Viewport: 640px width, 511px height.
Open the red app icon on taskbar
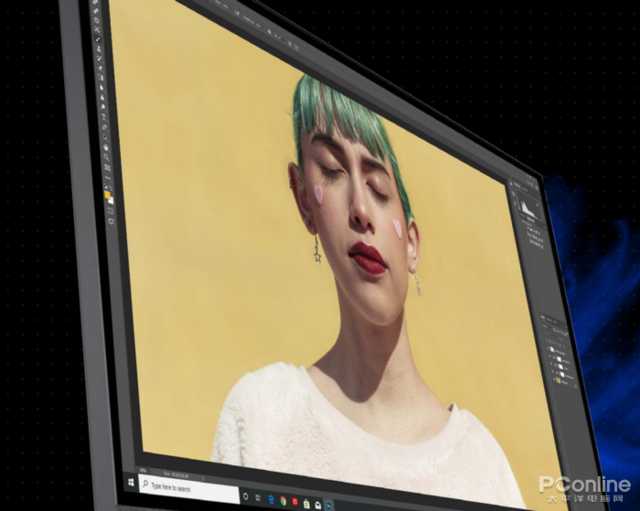tap(295, 502)
